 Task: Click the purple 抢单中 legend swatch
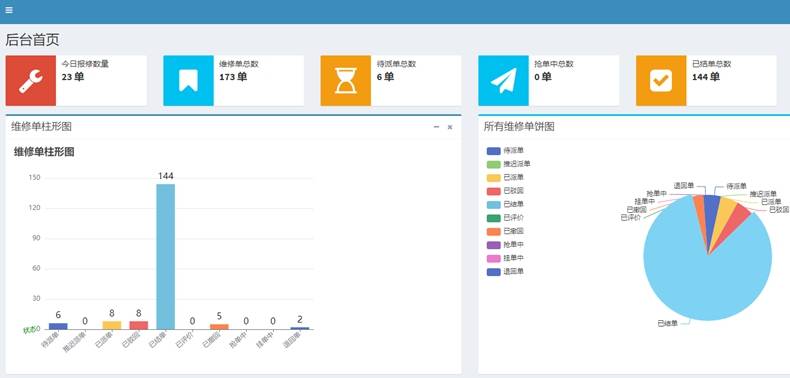[x=494, y=244]
